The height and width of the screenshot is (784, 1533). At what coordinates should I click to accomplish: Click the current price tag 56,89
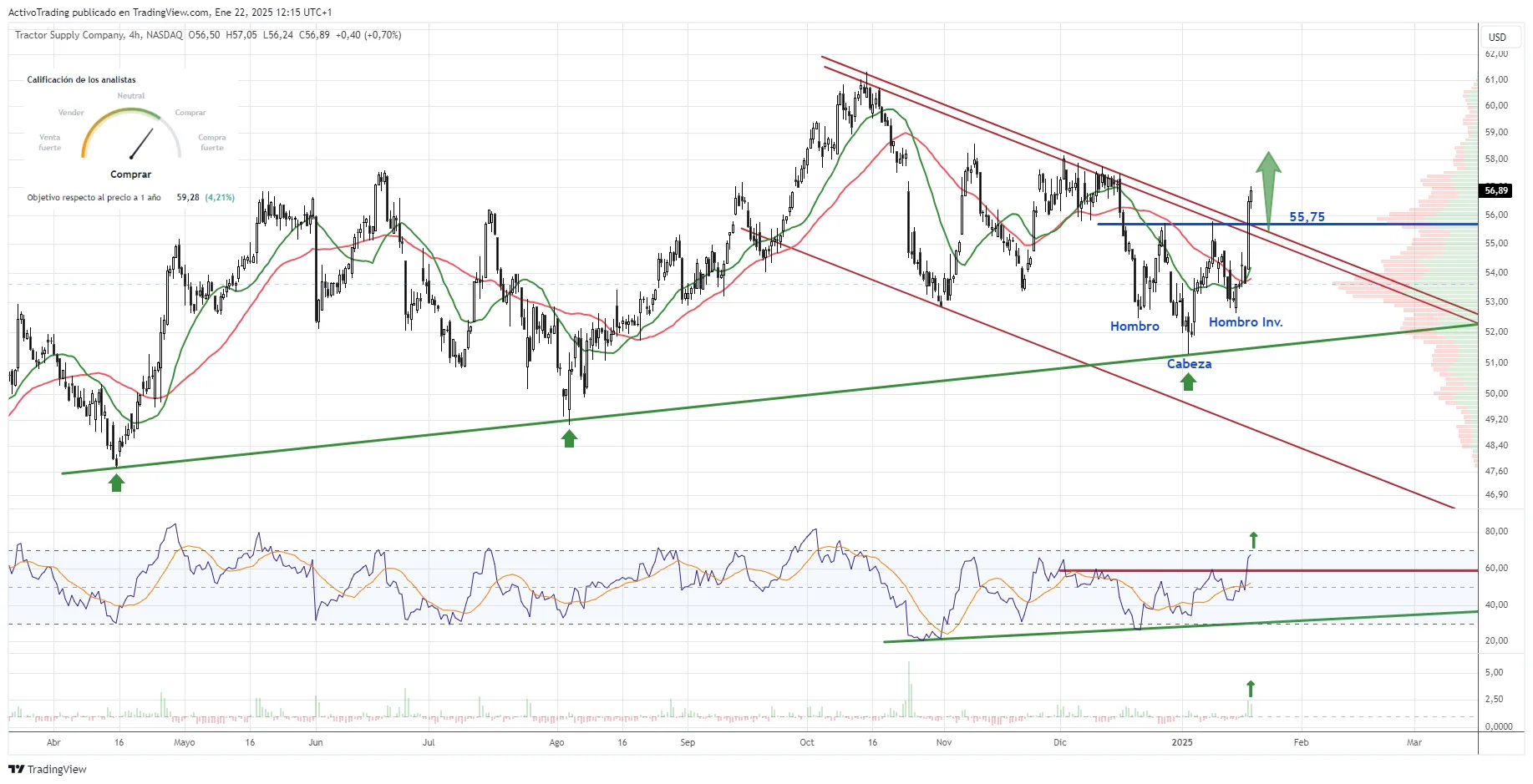1495,190
